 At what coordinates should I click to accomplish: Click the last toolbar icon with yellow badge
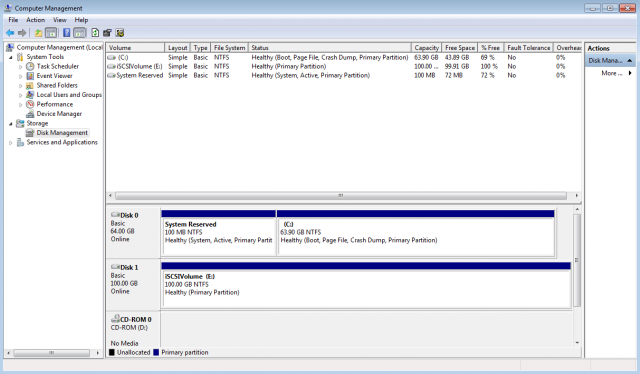[120, 33]
